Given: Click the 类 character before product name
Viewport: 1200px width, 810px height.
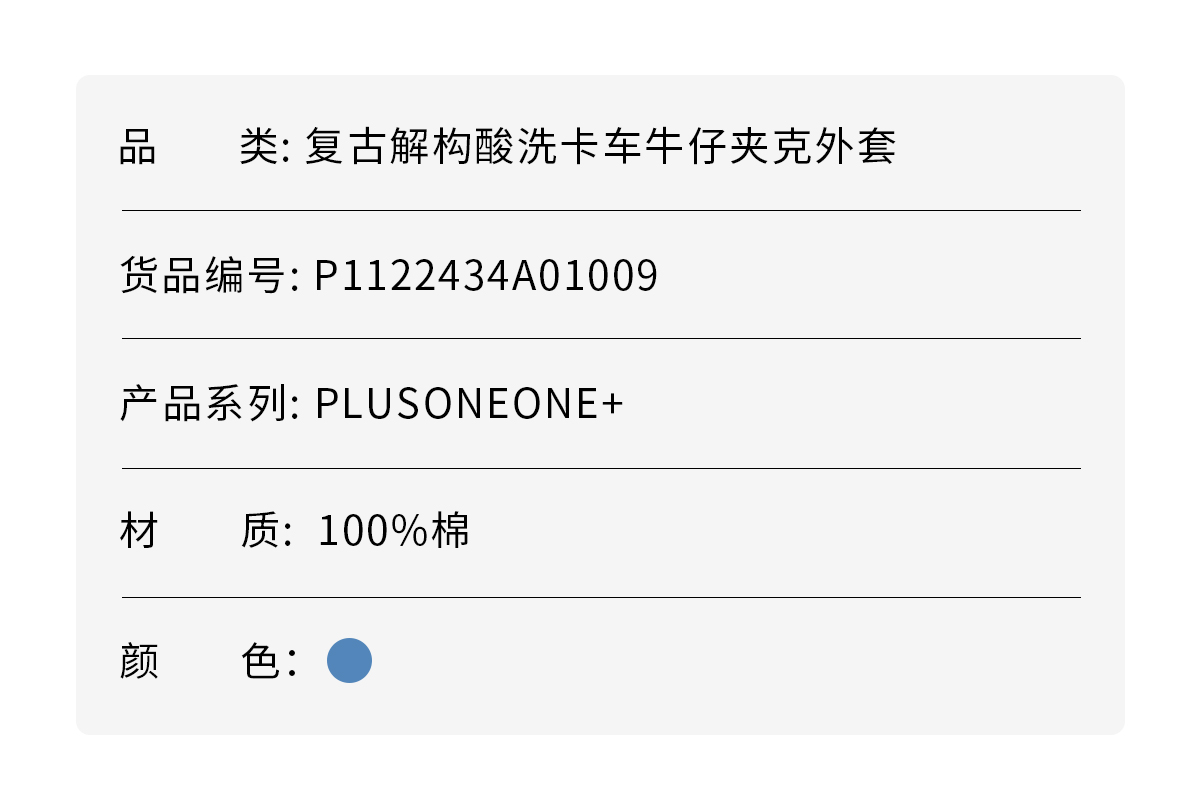Looking at the screenshot, I should click(258, 147).
